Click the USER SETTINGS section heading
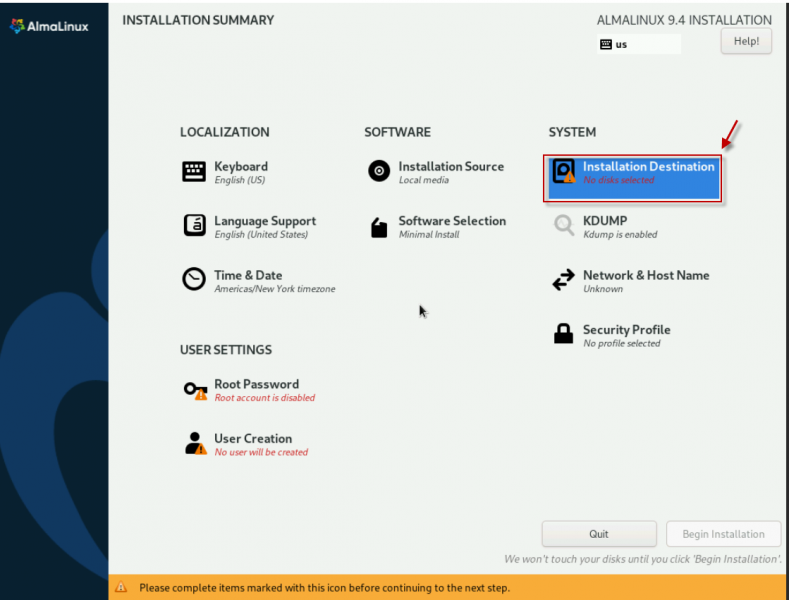Image resolution: width=789 pixels, height=600 pixels. [226, 350]
